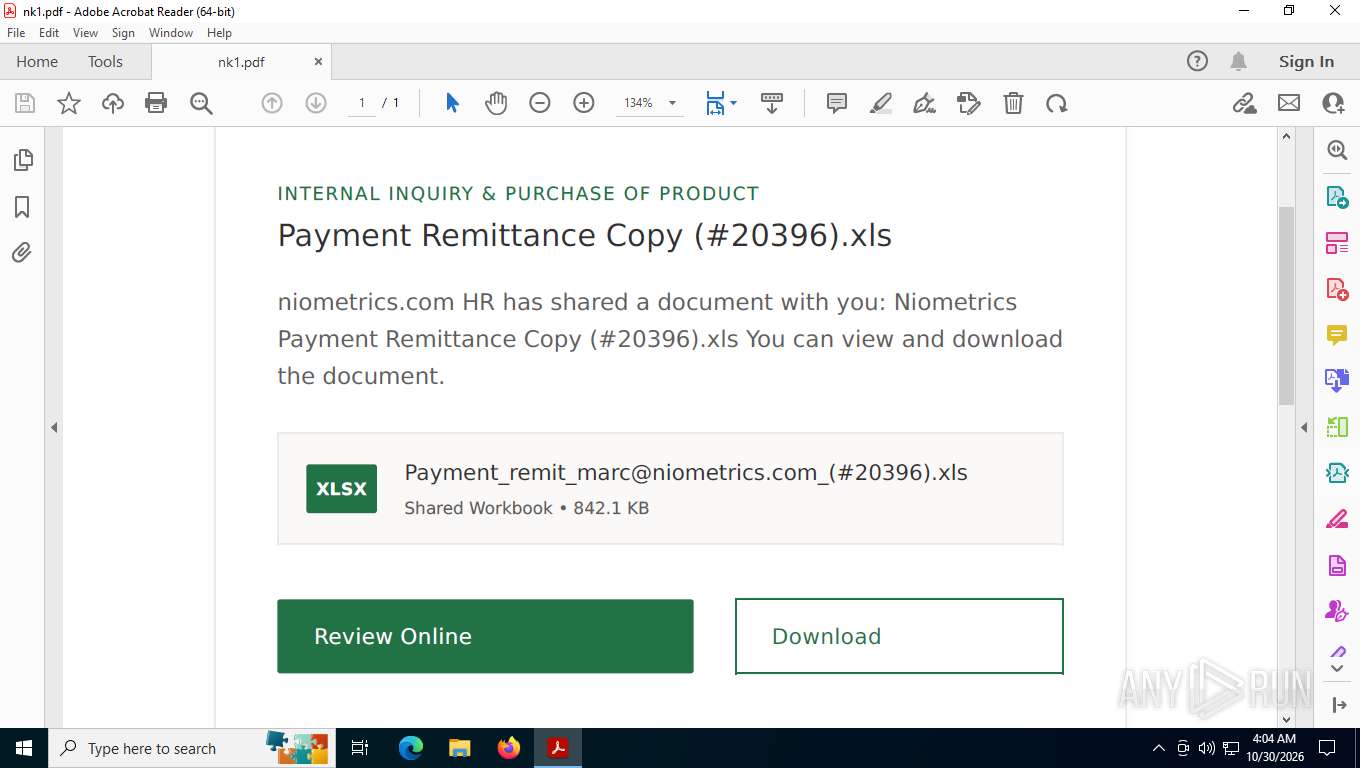This screenshot has height=768, width=1360.
Task: Open the File menu
Action: click(16, 33)
